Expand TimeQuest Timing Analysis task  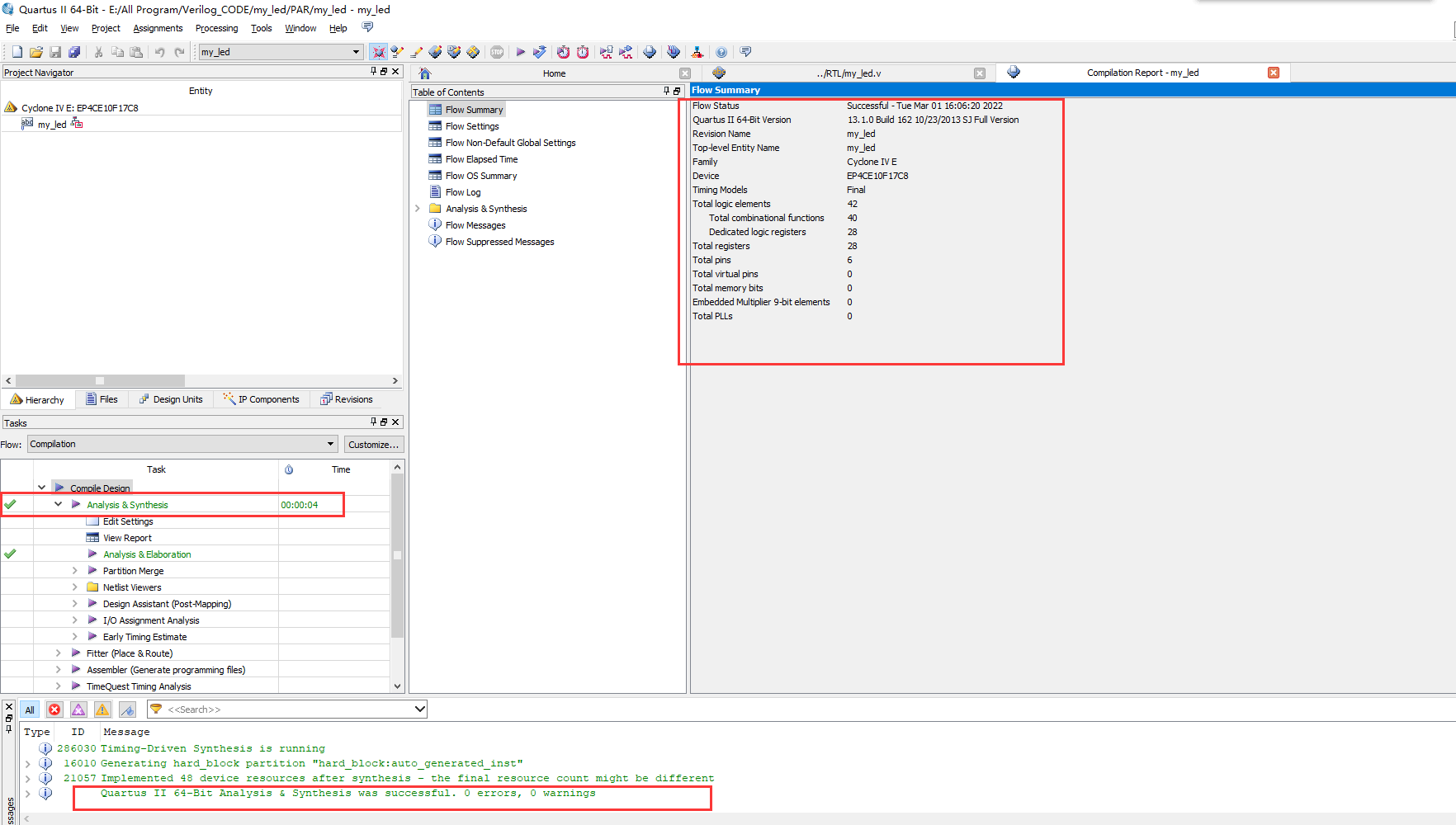58,686
